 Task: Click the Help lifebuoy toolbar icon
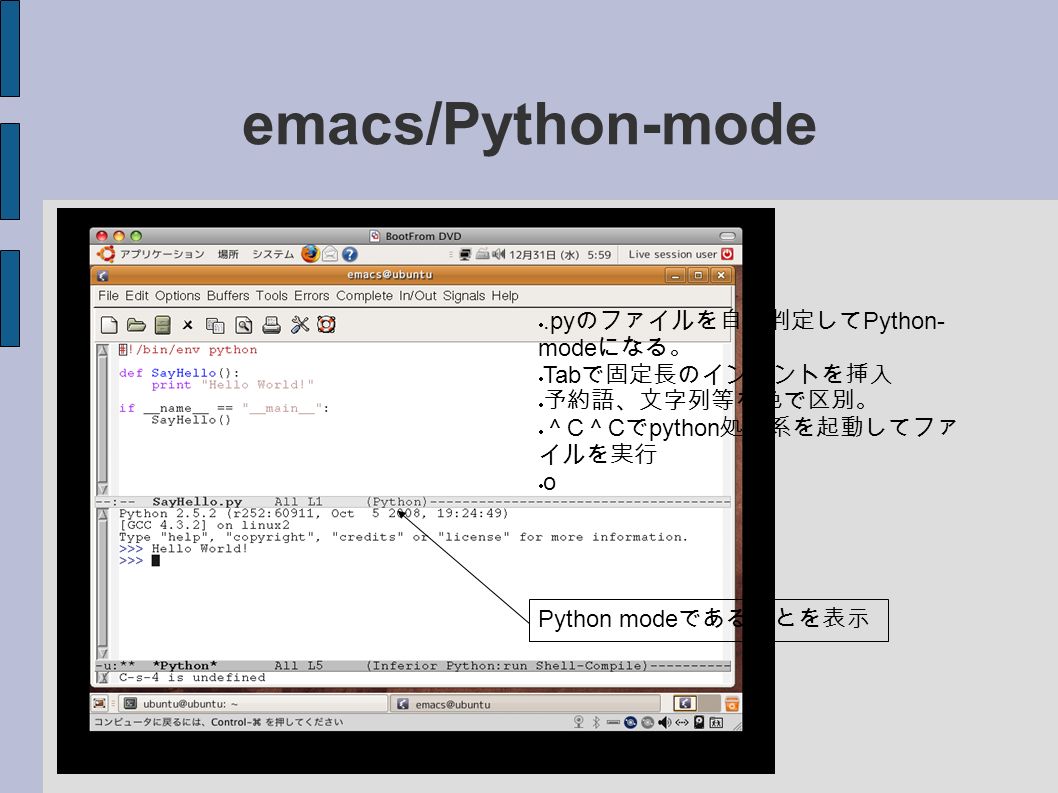click(327, 325)
